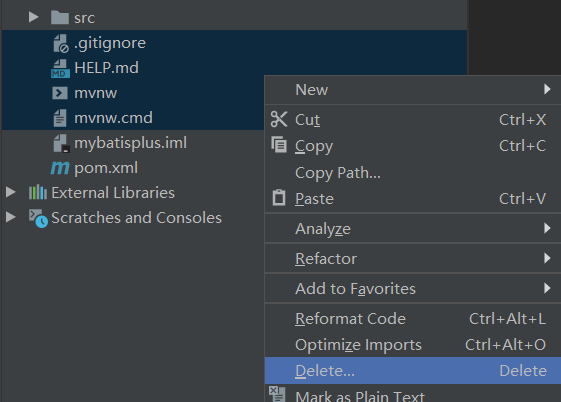Expand the External Libraries node
Viewport: 561px width, 402px height.
11,192
